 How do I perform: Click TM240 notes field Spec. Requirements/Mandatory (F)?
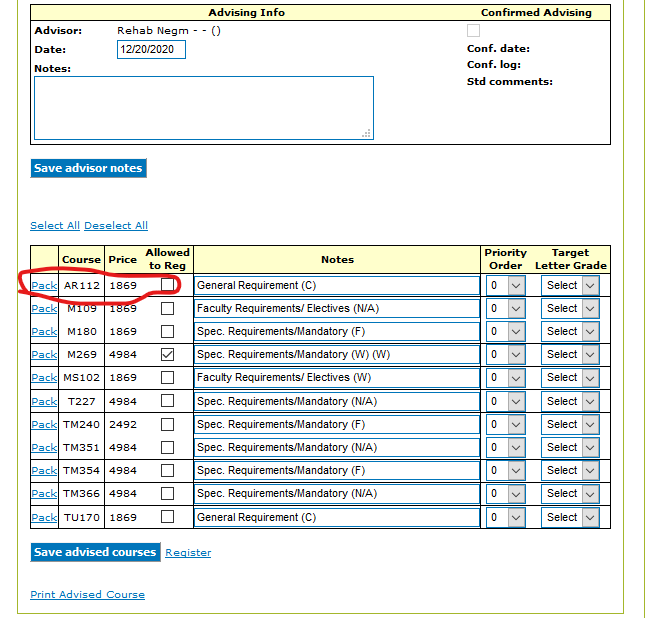[337, 424]
